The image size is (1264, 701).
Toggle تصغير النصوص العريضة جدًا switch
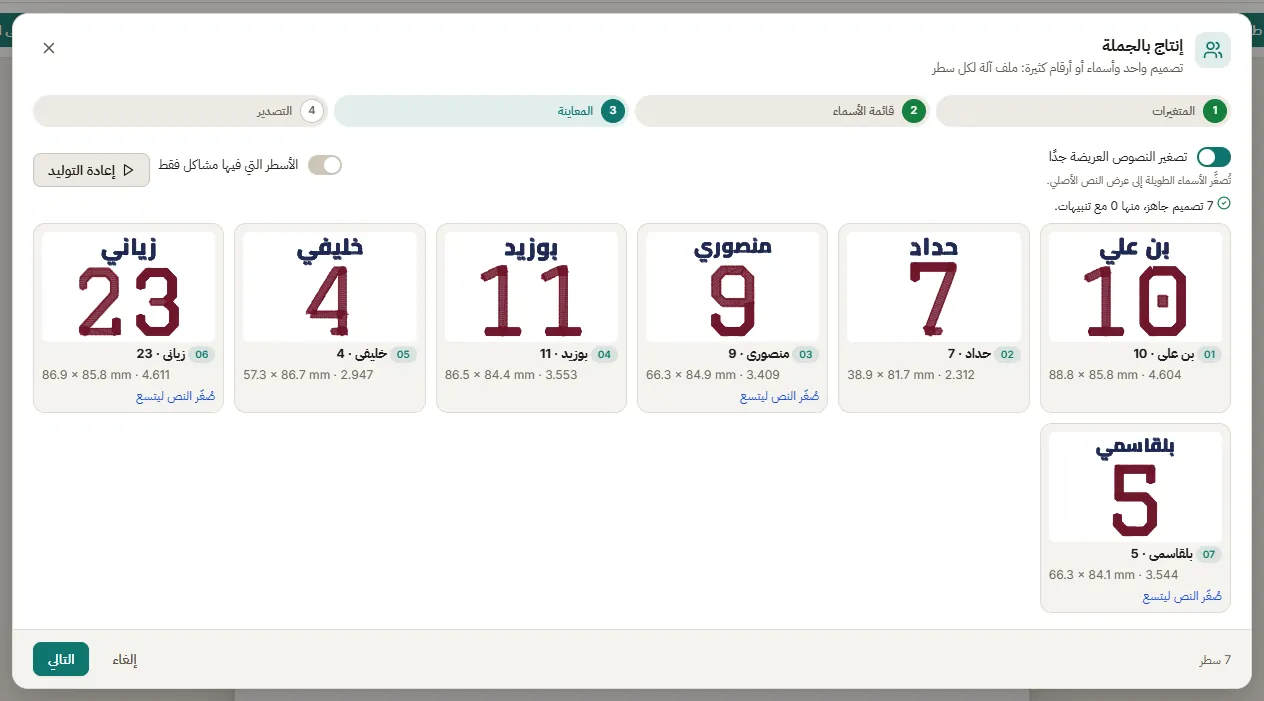coord(1214,157)
